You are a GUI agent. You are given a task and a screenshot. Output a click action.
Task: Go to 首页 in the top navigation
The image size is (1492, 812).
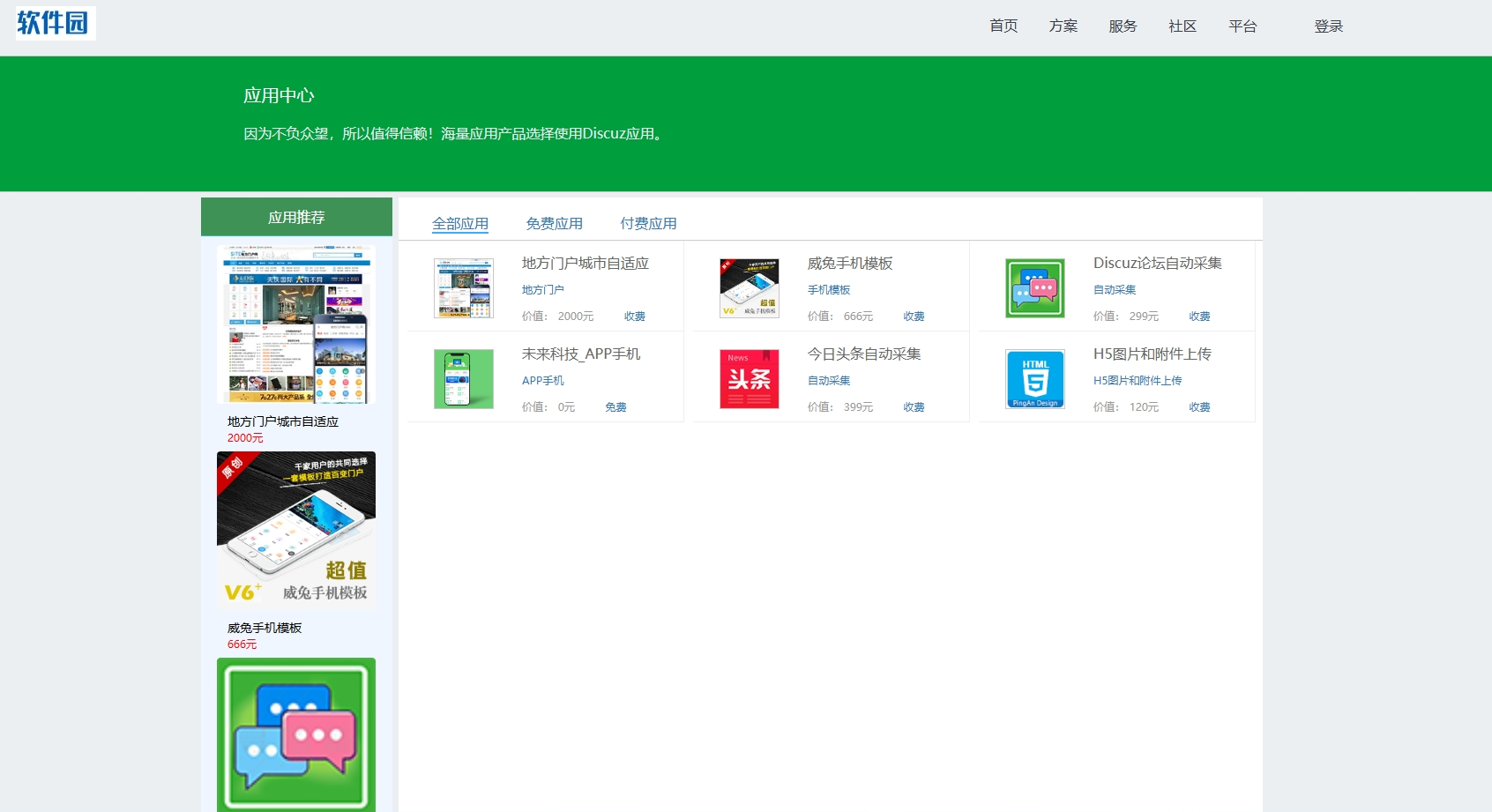click(1003, 26)
